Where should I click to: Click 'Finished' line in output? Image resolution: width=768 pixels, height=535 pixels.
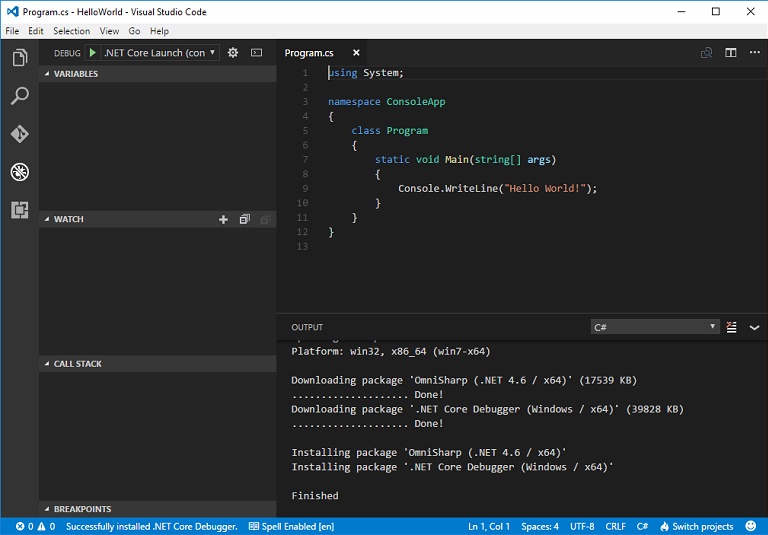[314, 496]
